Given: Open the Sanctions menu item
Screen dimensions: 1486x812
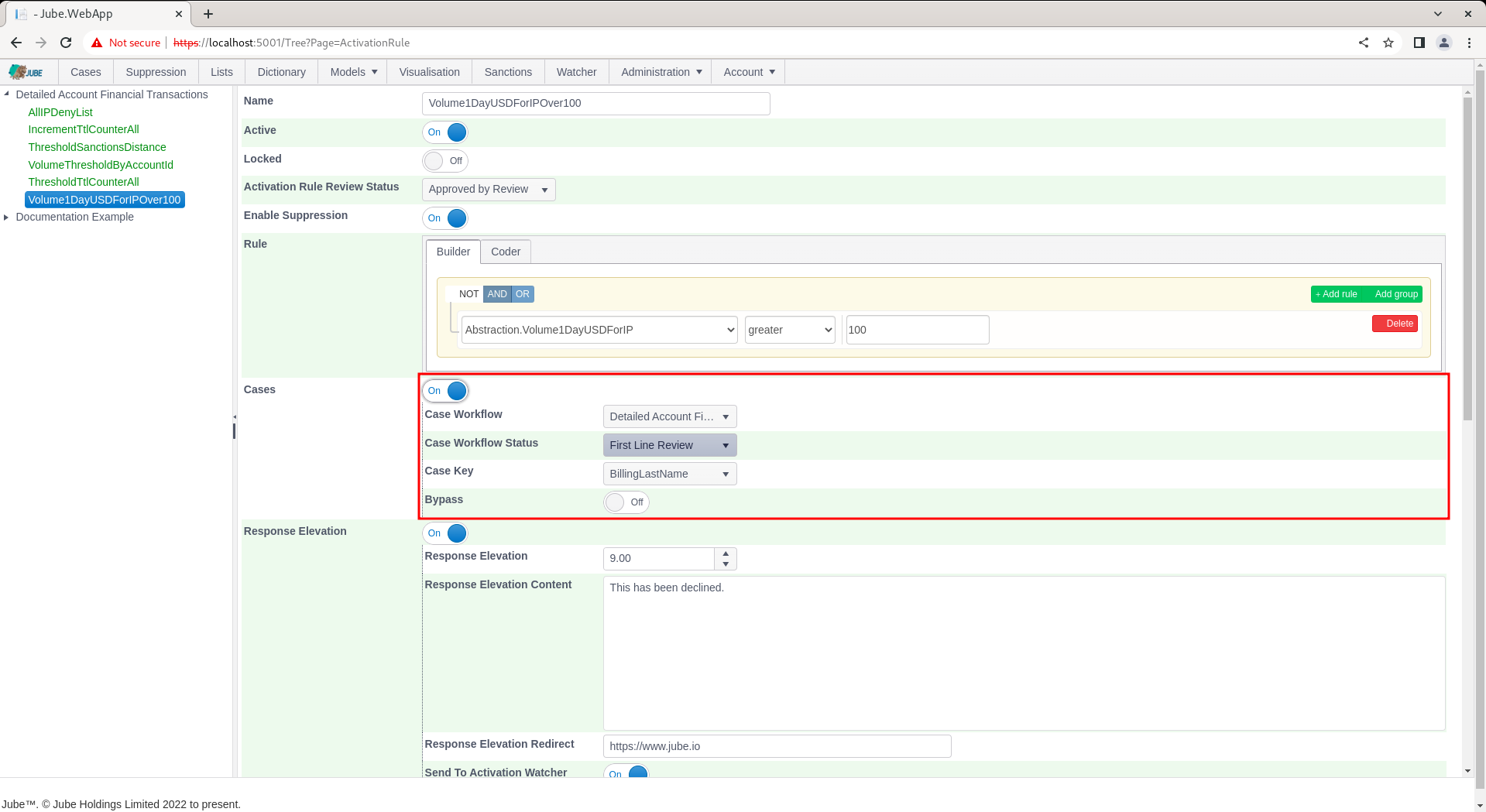Looking at the screenshot, I should tap(508, 72).
